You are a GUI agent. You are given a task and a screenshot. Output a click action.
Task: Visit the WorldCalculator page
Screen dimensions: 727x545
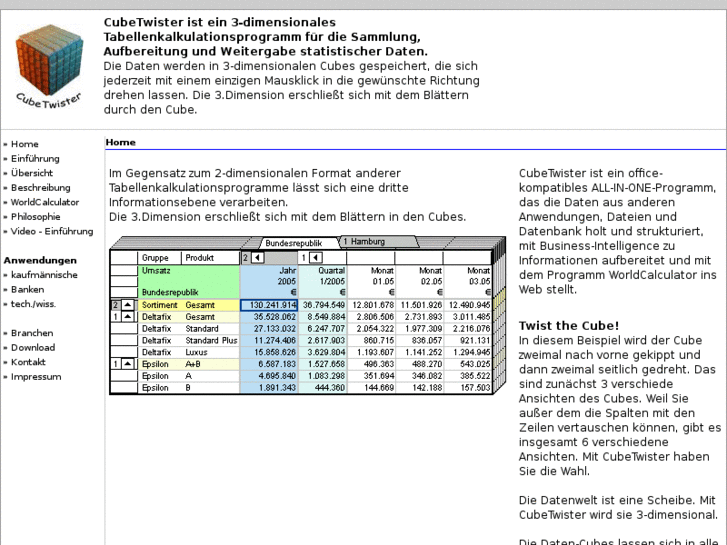coord(45,202)
